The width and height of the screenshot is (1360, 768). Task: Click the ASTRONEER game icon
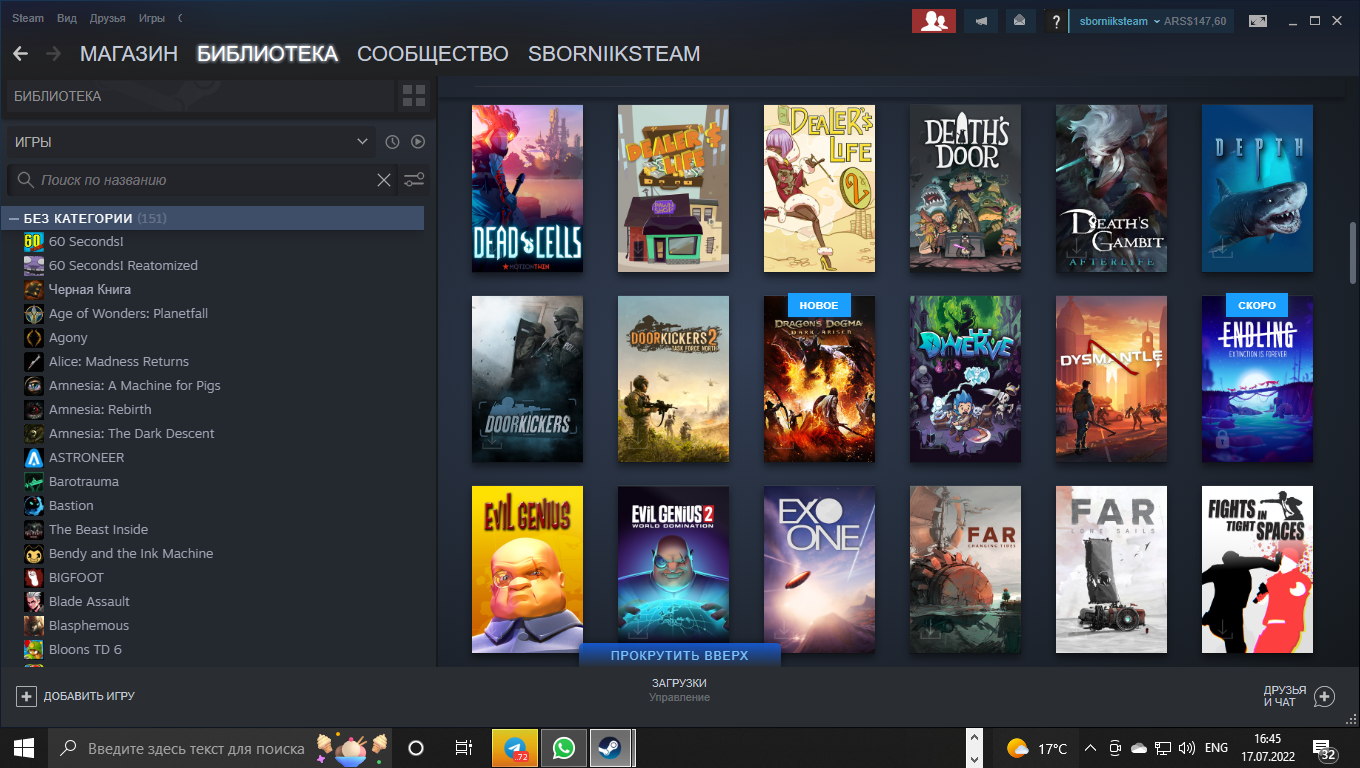click(x=34, y=457)
